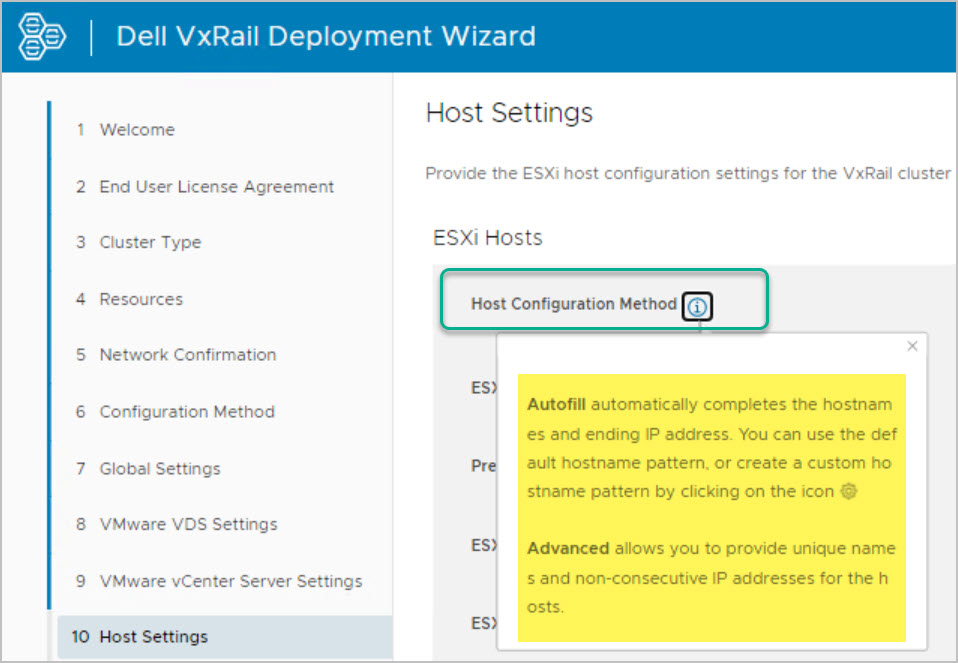This screenshot has width=958, height=663.
Task: Click the Host Configuration Method info icon
Action: [697, 306]
